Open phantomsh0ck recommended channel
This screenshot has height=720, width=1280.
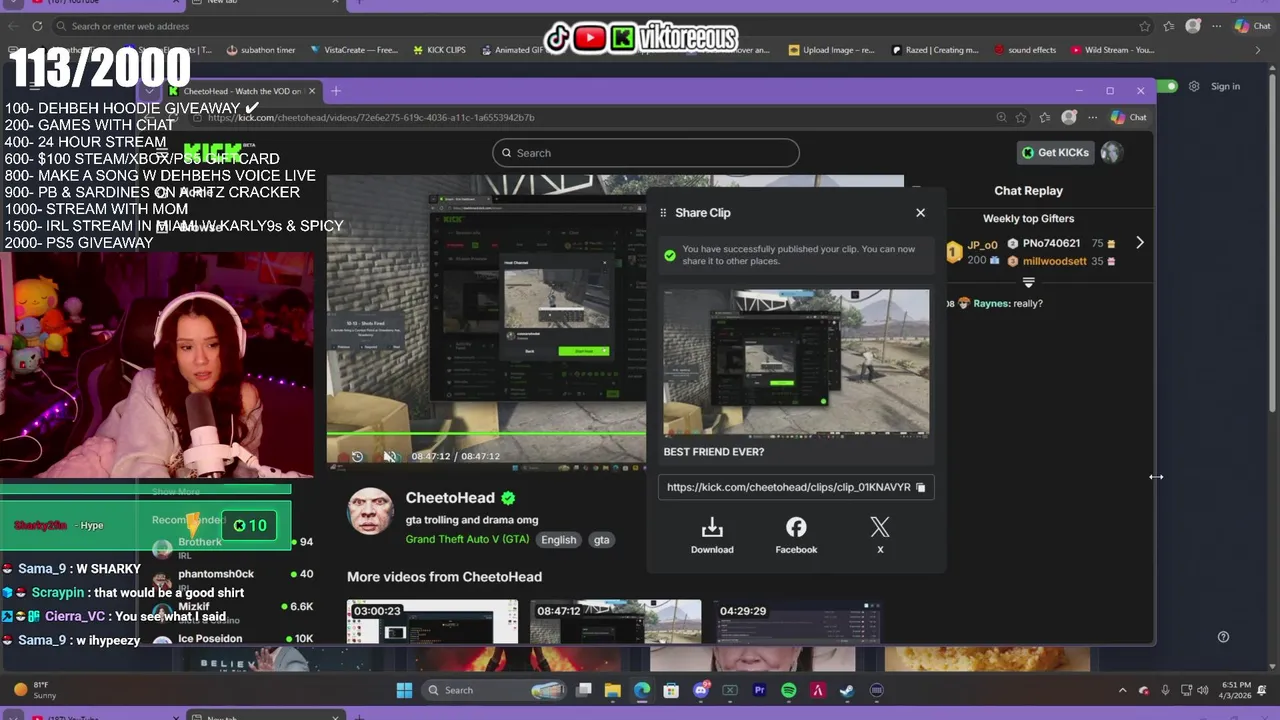215,574
